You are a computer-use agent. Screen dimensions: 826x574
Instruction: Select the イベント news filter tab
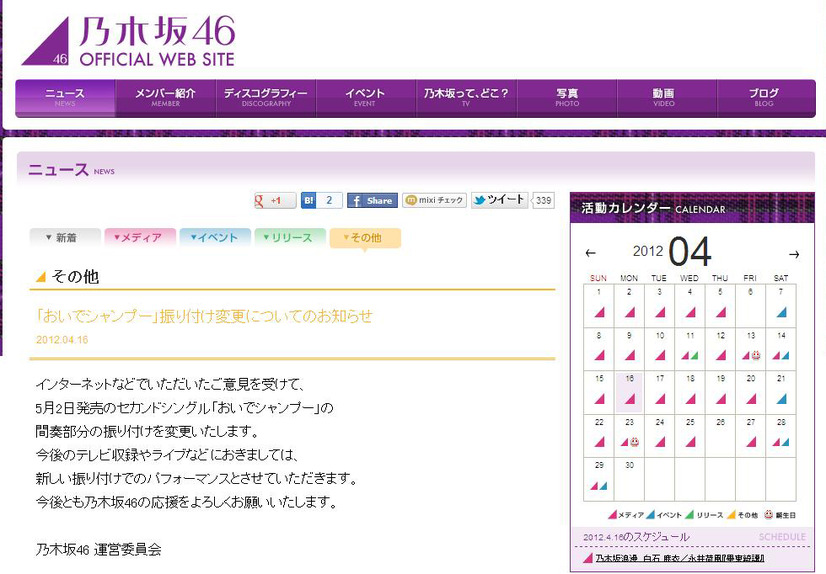point(215,237)
